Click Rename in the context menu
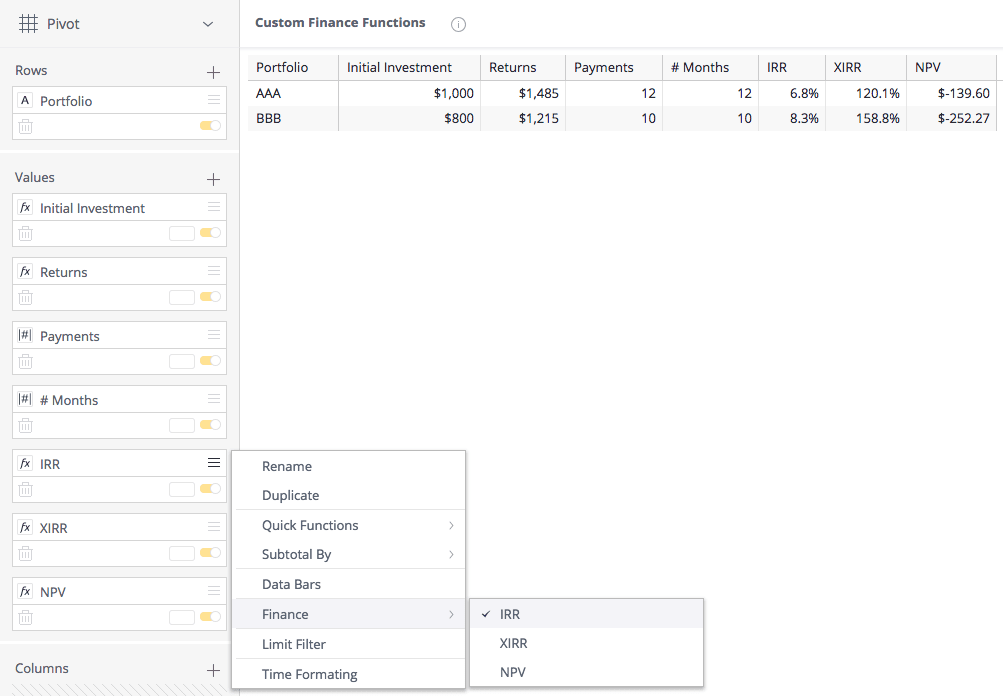 click(350, 466)
